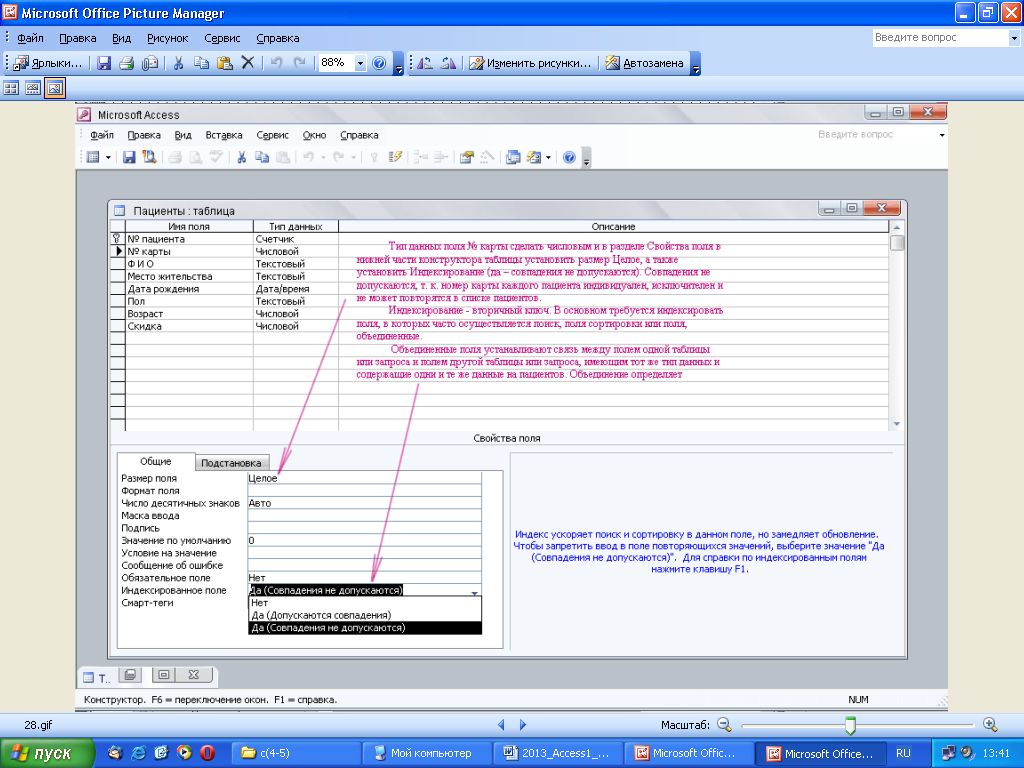This screenshot has width=1024, height=768.
Task: Open the Правка menu of Picture Manager
Action: 78,38
